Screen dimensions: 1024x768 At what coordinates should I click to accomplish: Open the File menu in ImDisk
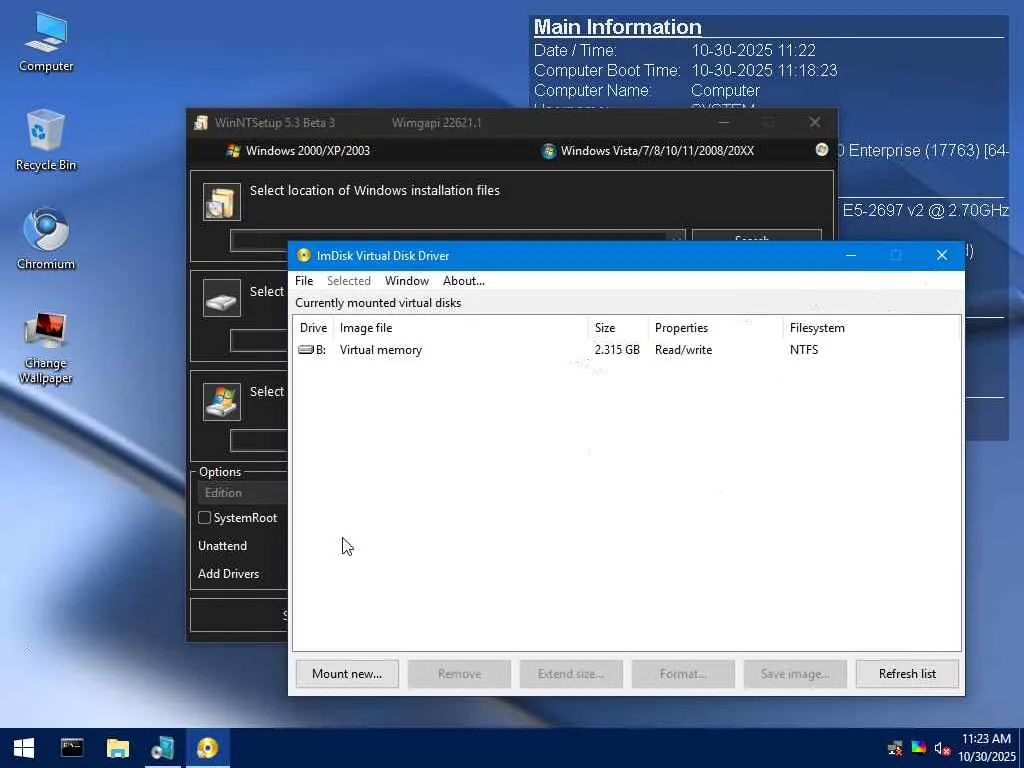(x=304, y=281)
